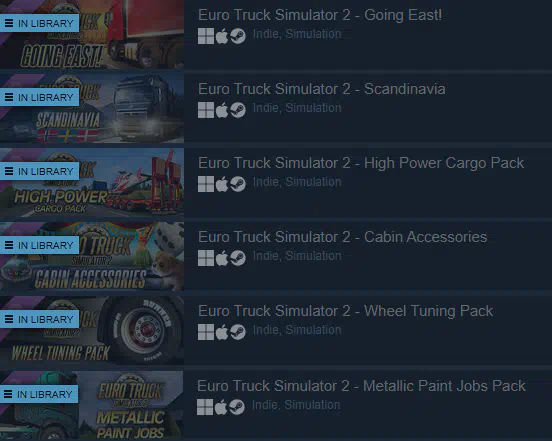Click the In Library badge on Scandinavia
This screenshot has width=552, height=441.
[39, 97]
